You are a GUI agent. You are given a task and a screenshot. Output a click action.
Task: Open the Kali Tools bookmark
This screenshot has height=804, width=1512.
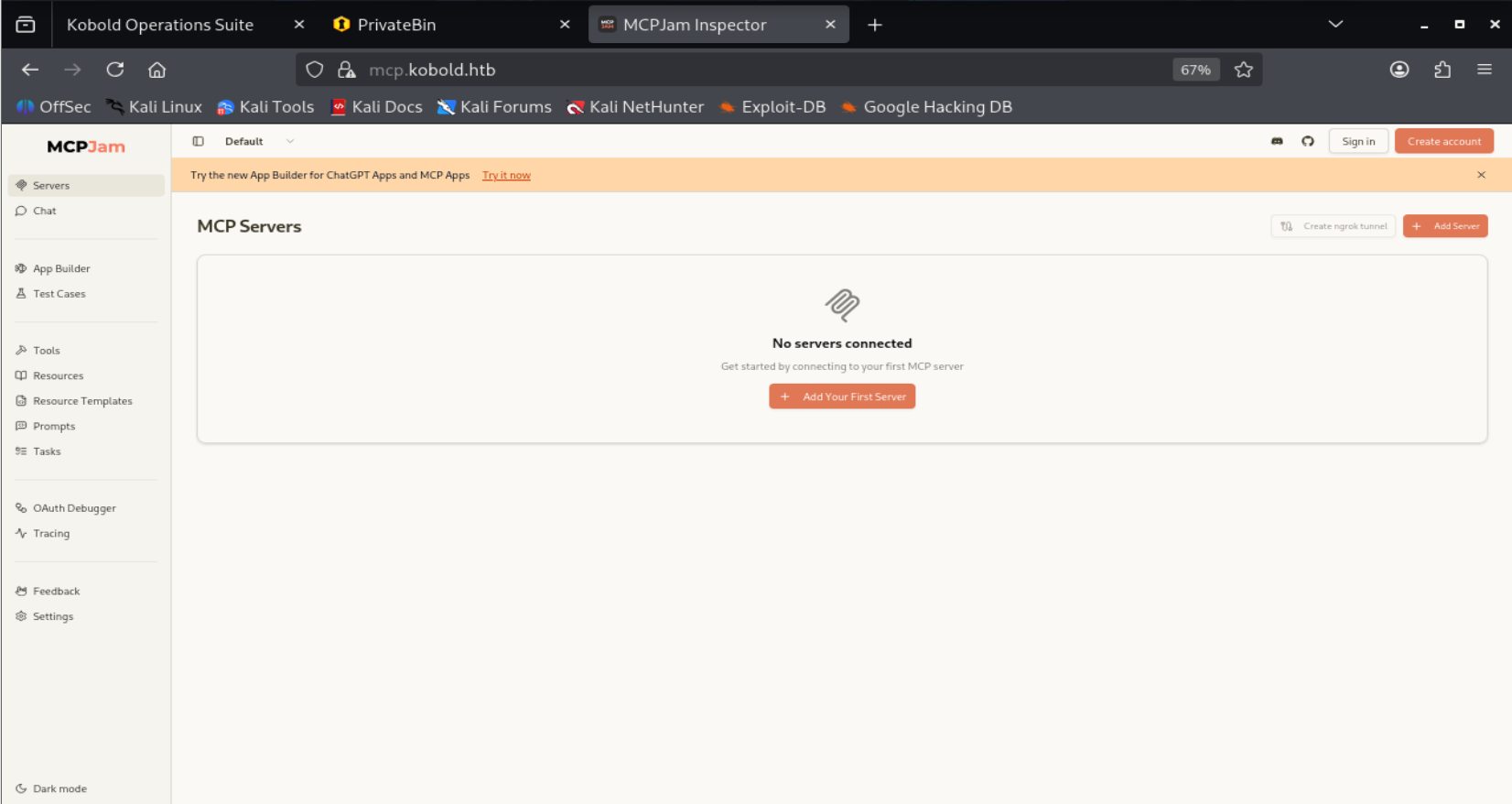(x=265, y=107)
